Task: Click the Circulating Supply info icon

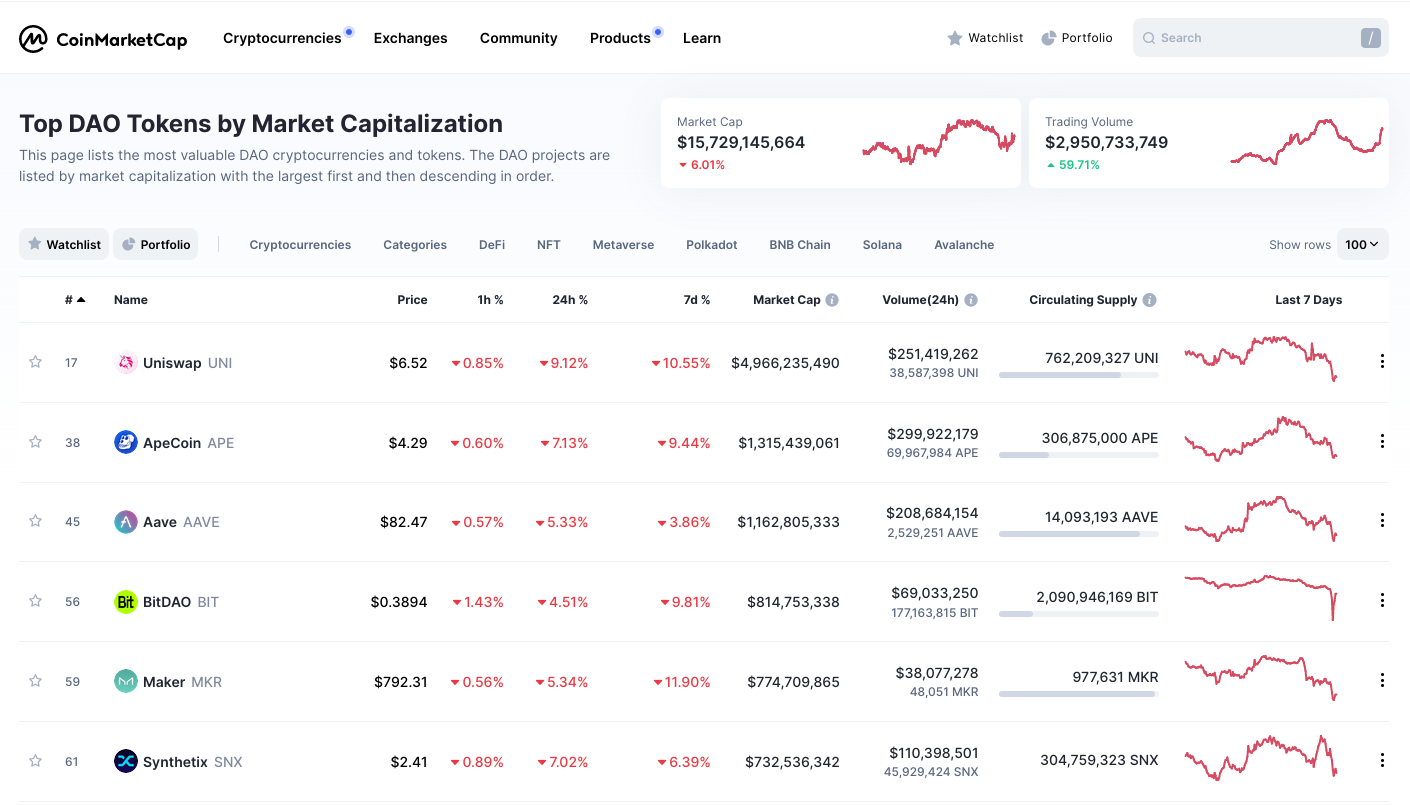Action: pyautogui.click(x=1150, y=300)
